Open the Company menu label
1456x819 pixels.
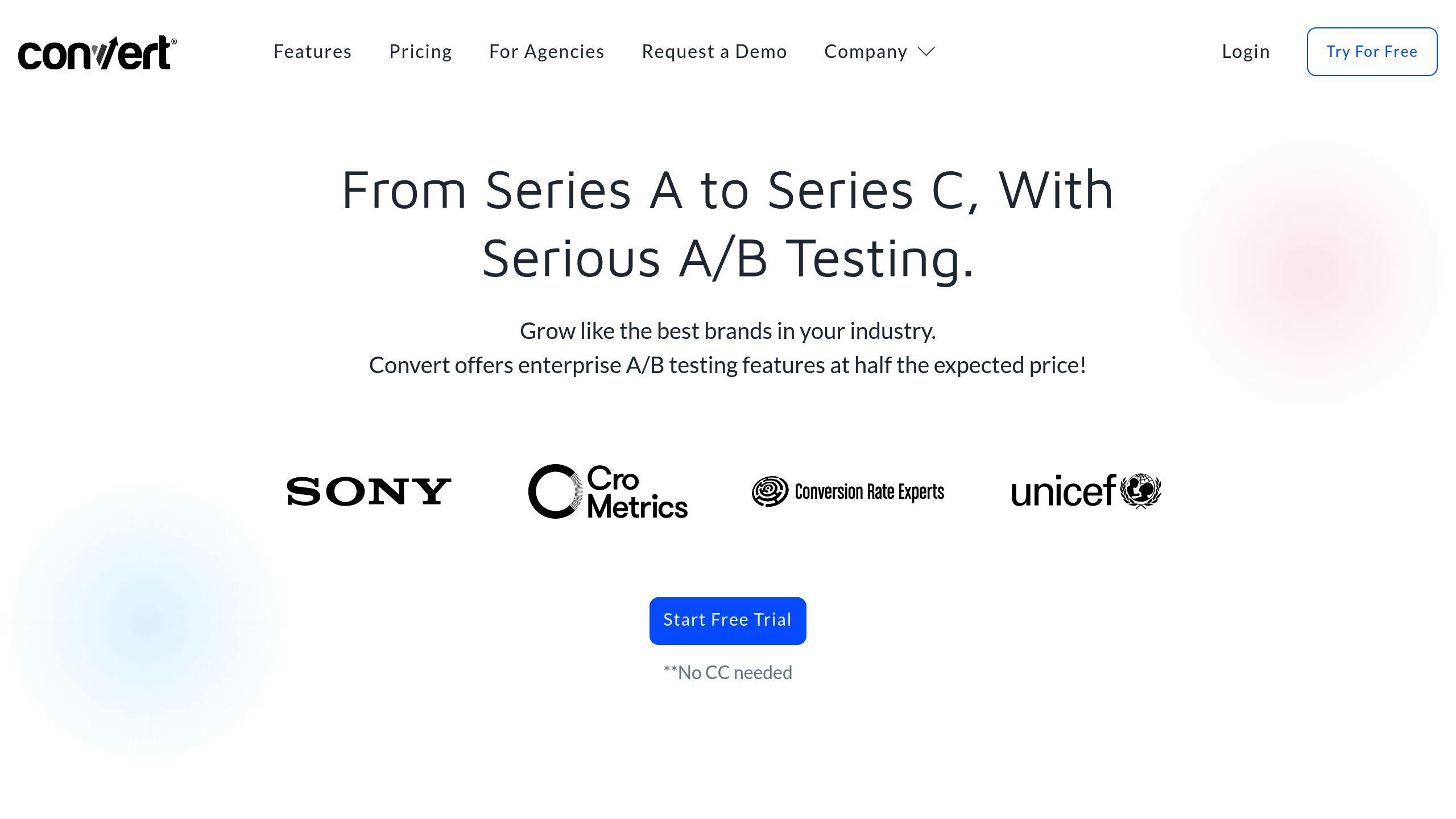[866, 52]
